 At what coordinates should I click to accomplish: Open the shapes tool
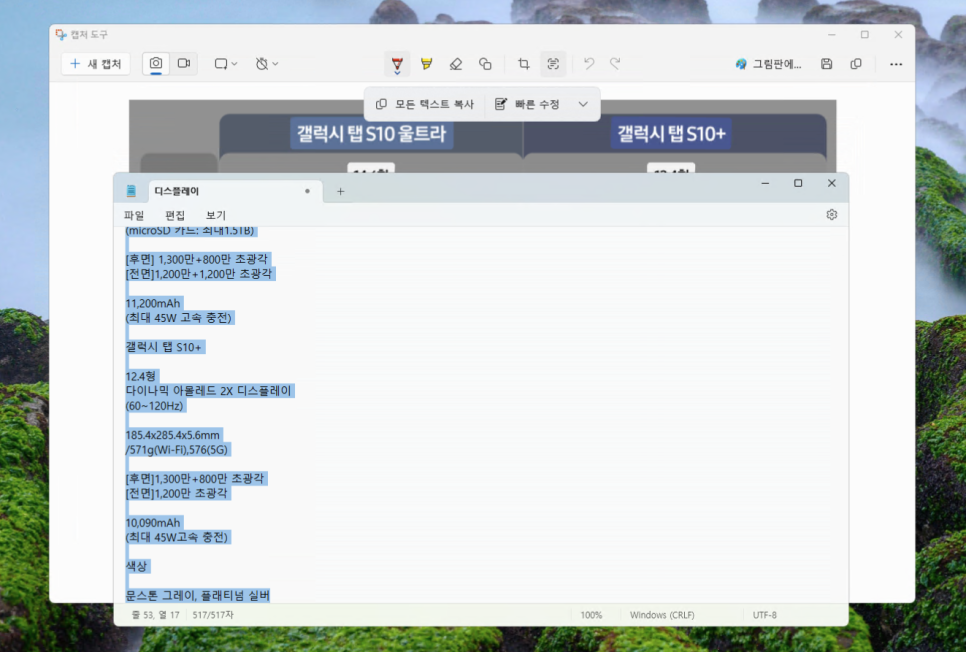[x=485, y=63]
